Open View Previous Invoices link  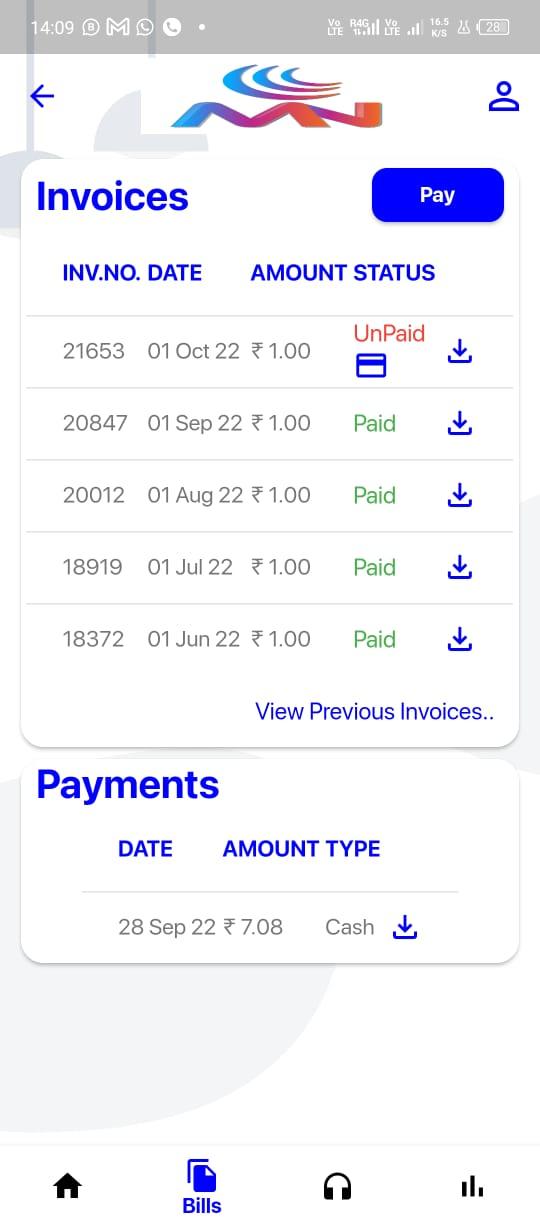point(375,711)
